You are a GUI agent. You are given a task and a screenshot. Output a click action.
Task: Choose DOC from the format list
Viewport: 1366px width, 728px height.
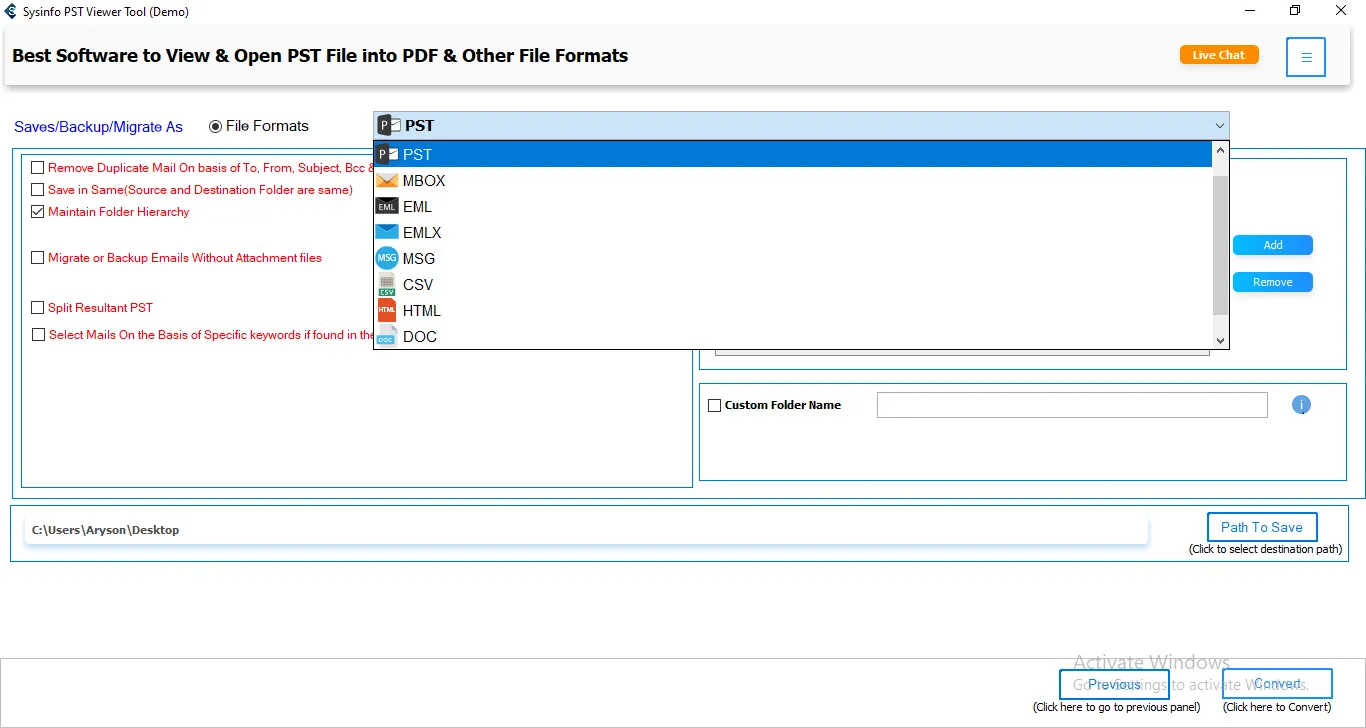point(792,337)
